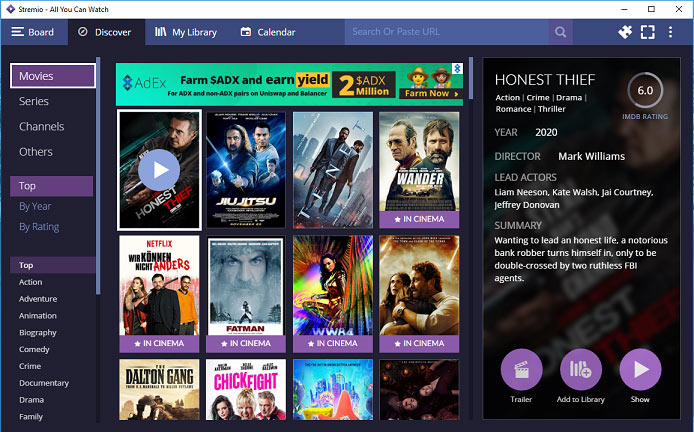Select the SpongeBob colorful city poster
This screenshot has height=432, width=694.
click(x=333, y=390)
